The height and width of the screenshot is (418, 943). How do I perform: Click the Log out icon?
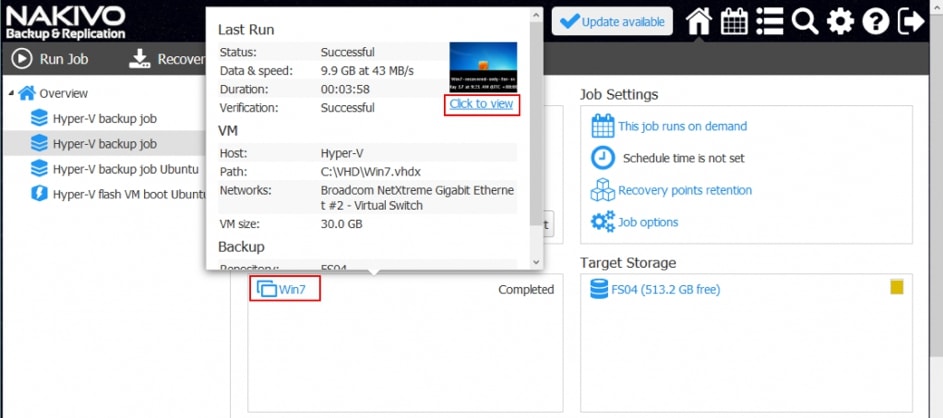(911, 21)
